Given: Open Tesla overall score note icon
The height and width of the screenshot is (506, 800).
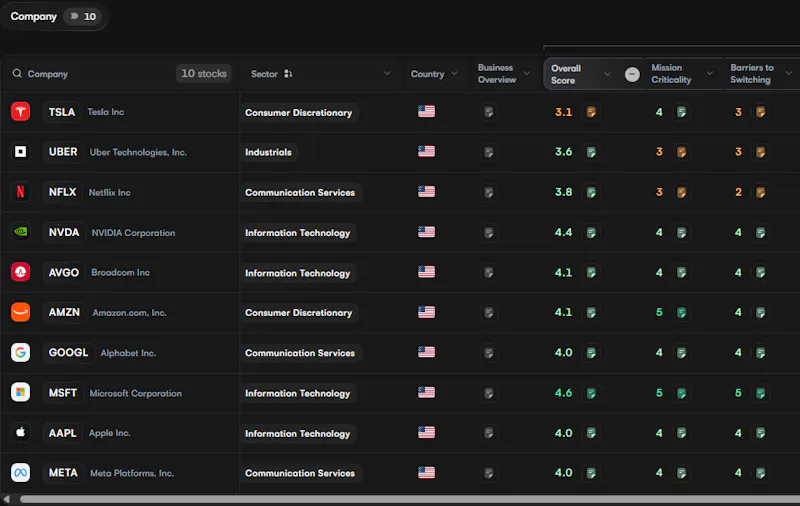Looking at the screenshot, I should click(x=591, y=112).
